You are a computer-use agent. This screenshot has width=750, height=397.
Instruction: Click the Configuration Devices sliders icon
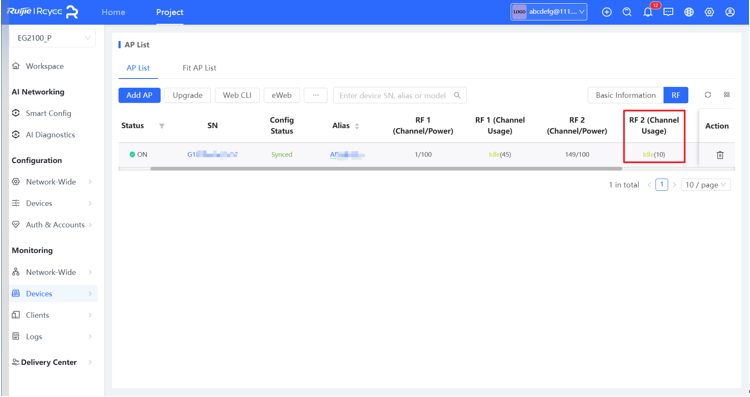[x=16, y=203]
